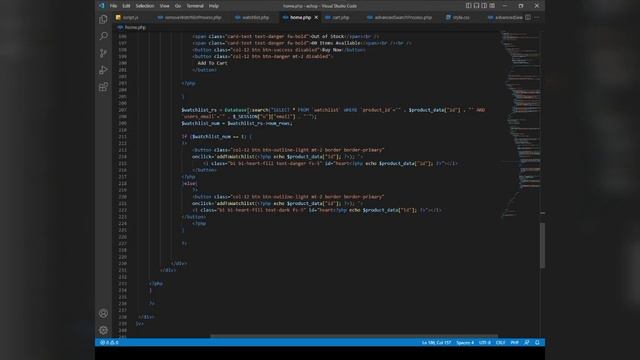Viewport: 640px width, 360px height.
Task: Open the Search view in the activity bar
Action: [103, 36]
